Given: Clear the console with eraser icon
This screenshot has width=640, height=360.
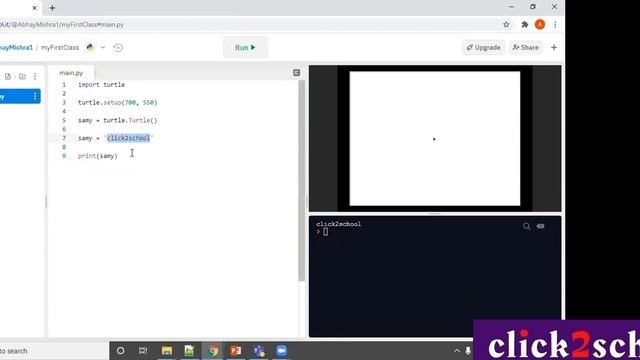Looking at the screenshot, I should [x=540, y=226].
